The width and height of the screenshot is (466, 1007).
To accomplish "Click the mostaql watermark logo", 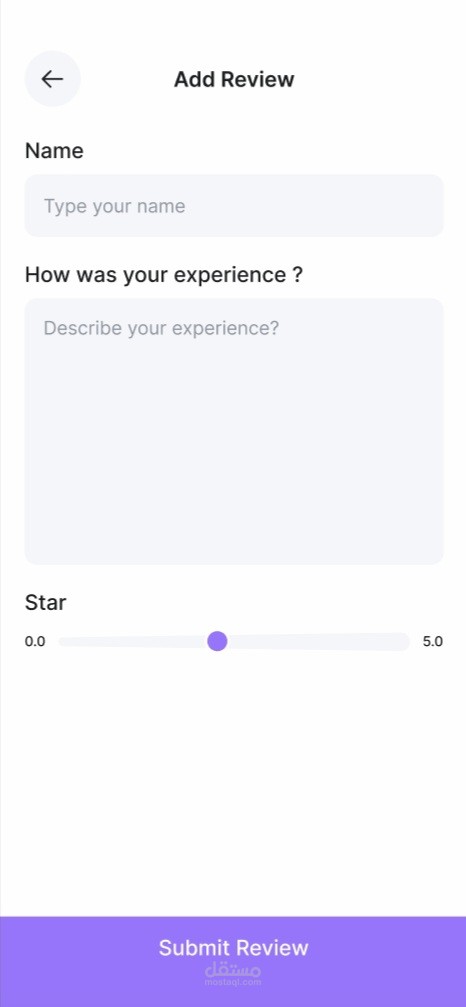I will pyautogui.click(x=233, y=970).
